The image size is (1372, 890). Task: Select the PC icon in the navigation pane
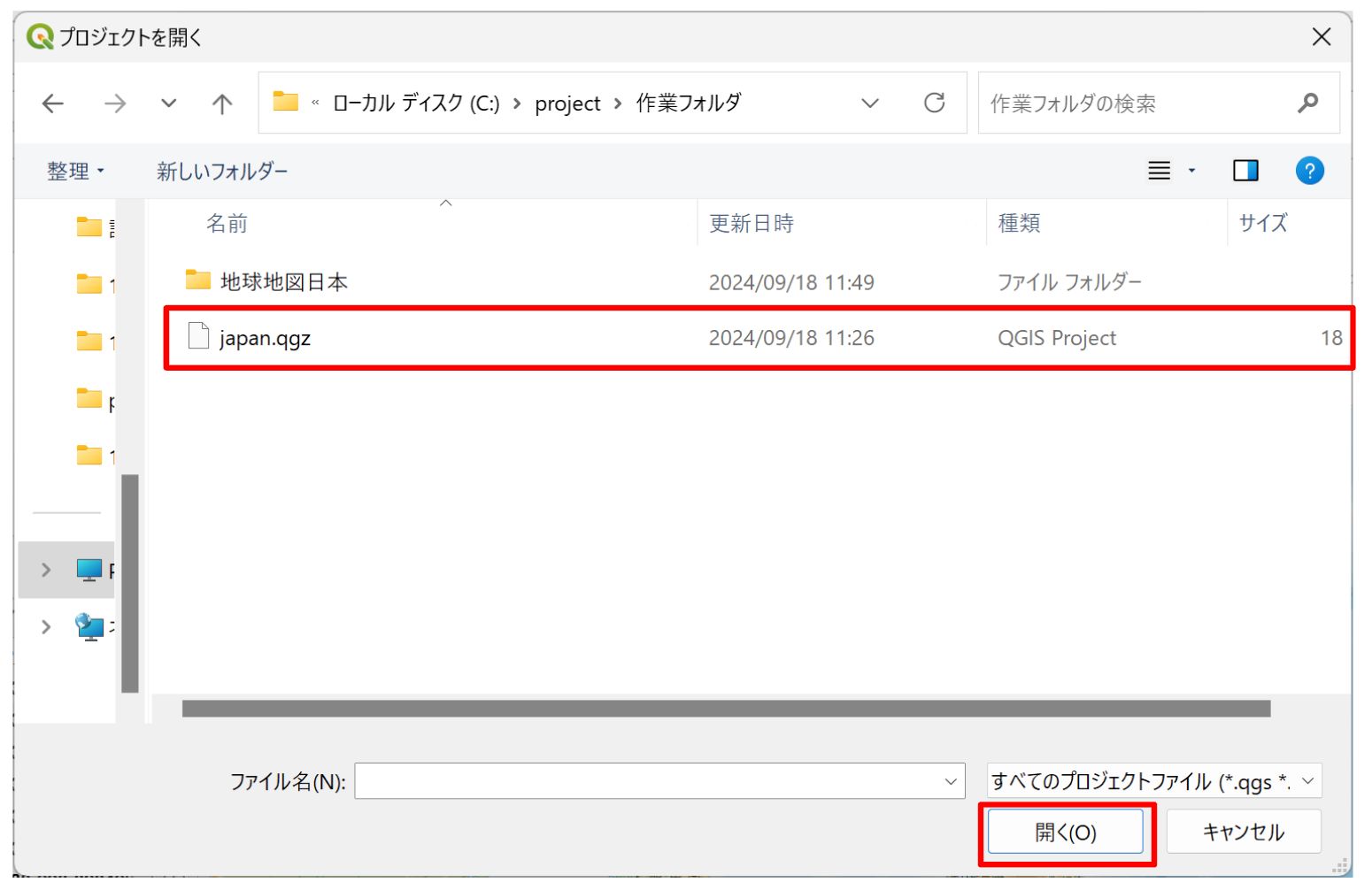coord(89,570)
